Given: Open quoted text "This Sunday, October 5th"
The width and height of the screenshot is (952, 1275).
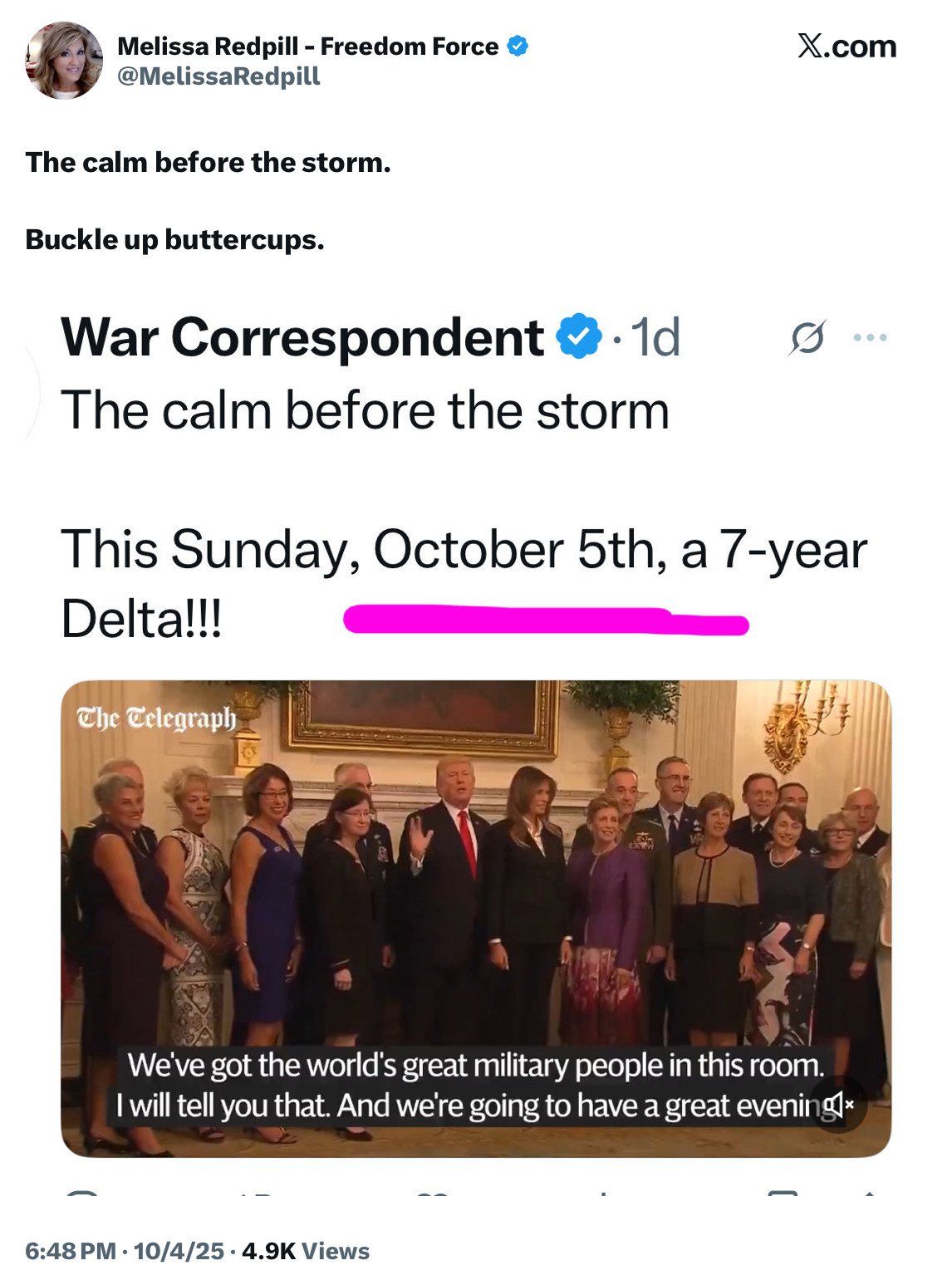Looking at the screenshot, I should pos(364,550).
